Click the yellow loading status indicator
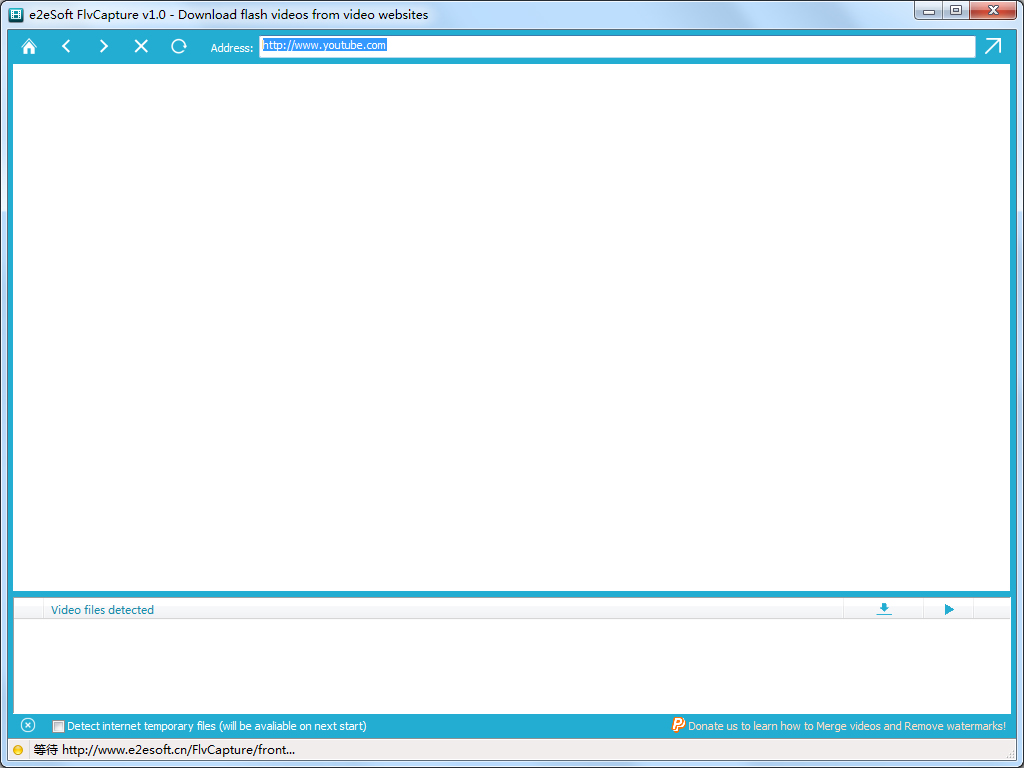The image size is (1024, 768). click(x=18, y=750)
